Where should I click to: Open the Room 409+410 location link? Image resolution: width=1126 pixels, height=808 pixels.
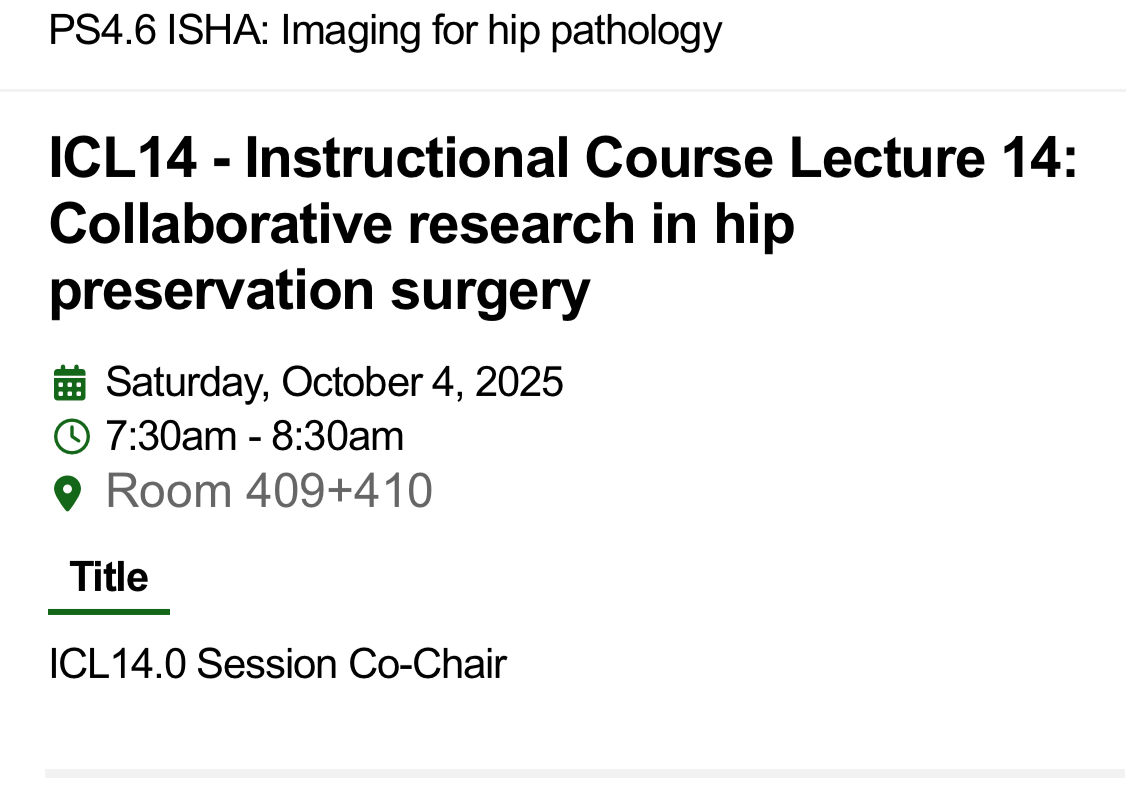pos(269,491)
